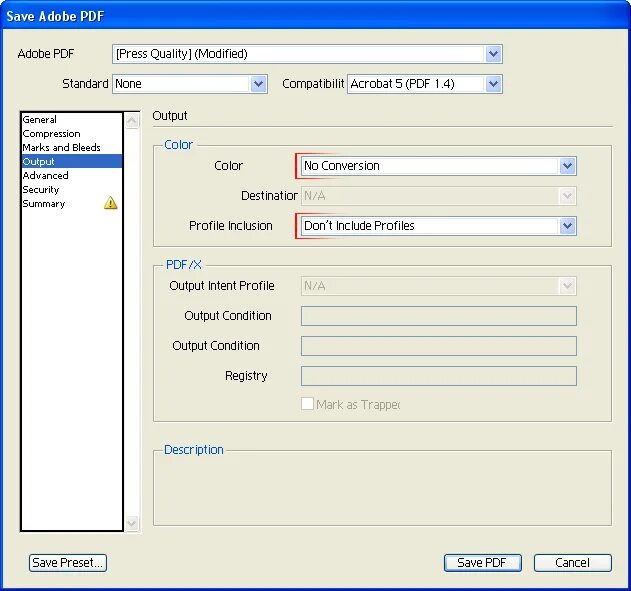
Task: Open the disabled Destination dropdown
Action: click(439, 196)
